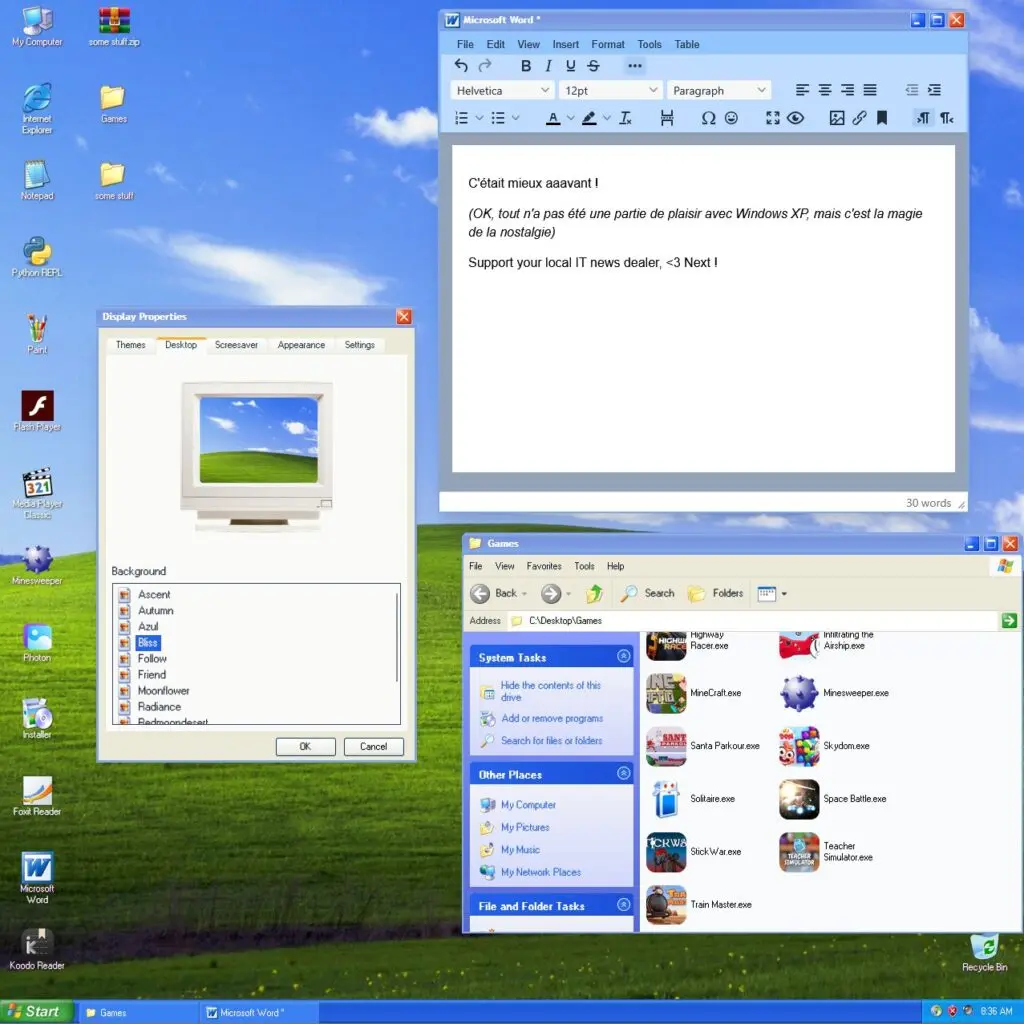Toggle Italic formatting in Word

[549, 65]
